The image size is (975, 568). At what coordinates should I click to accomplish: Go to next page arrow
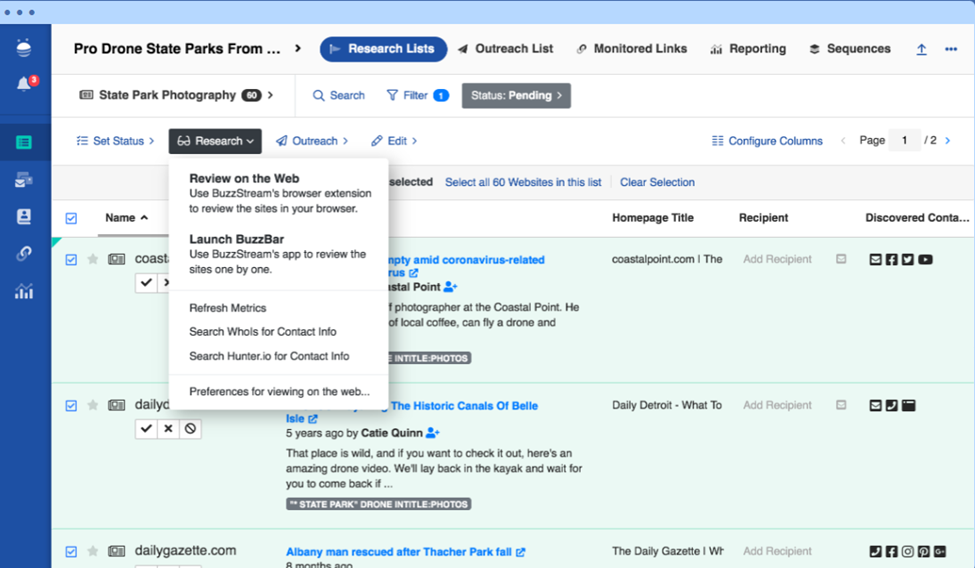(x=948, y=141)
